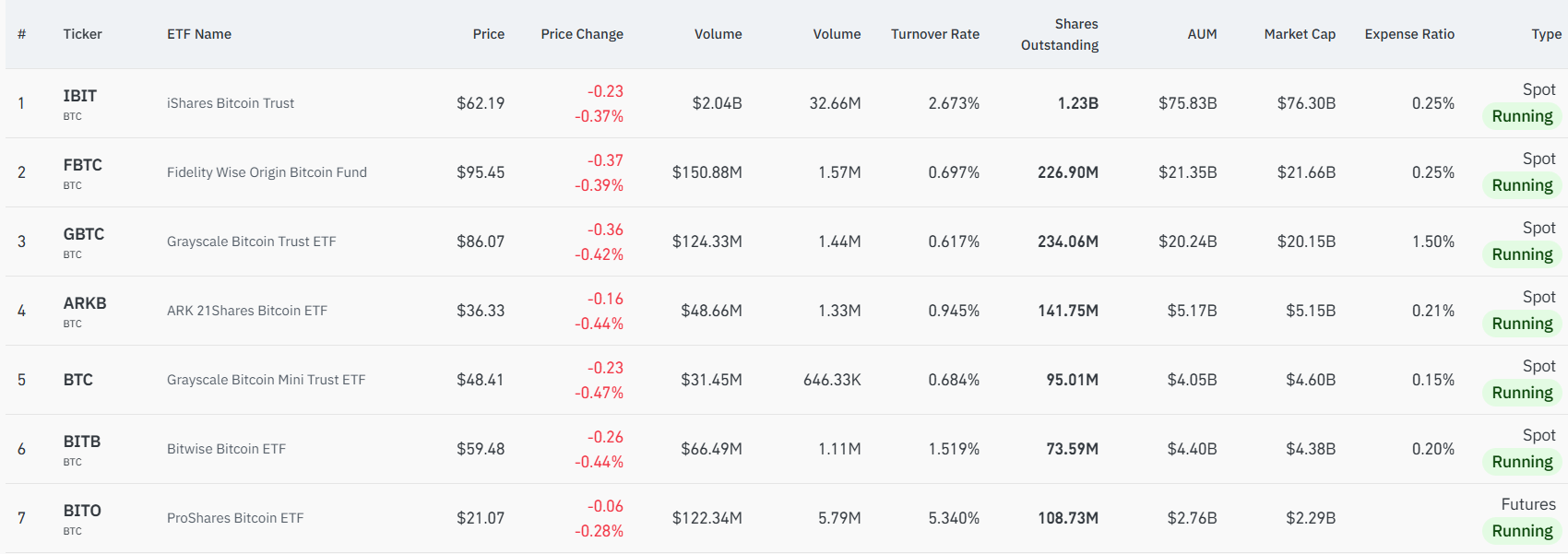Click the Futures type label
1568x554 pixels.
[x=1528, y=504]
